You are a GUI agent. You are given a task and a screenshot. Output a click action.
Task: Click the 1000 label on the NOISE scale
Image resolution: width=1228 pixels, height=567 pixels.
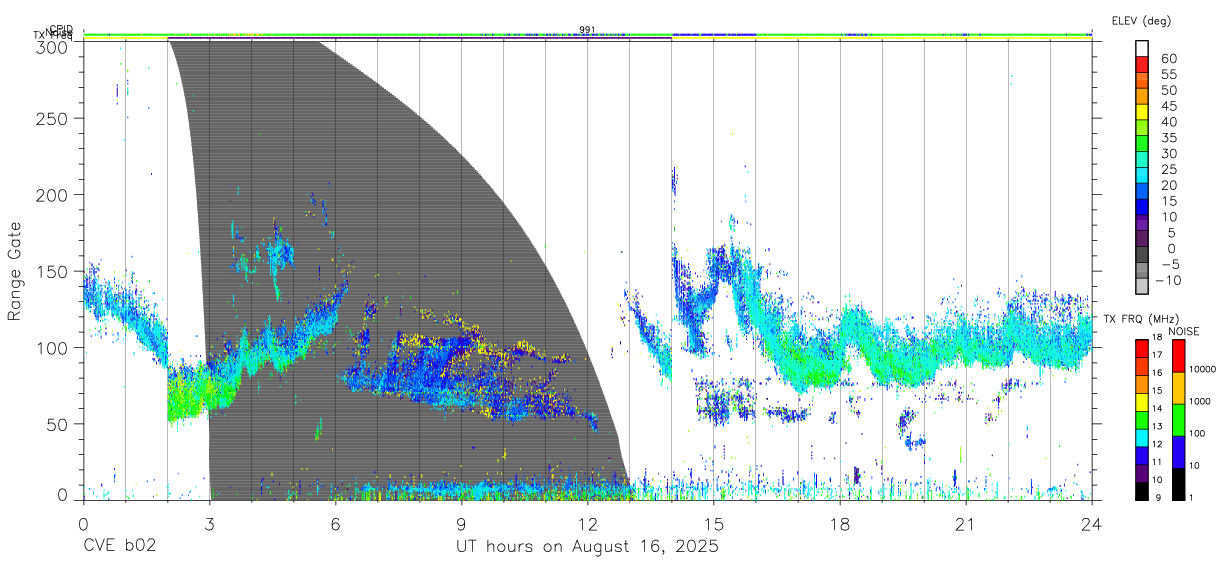click(x=1200, y=401)
